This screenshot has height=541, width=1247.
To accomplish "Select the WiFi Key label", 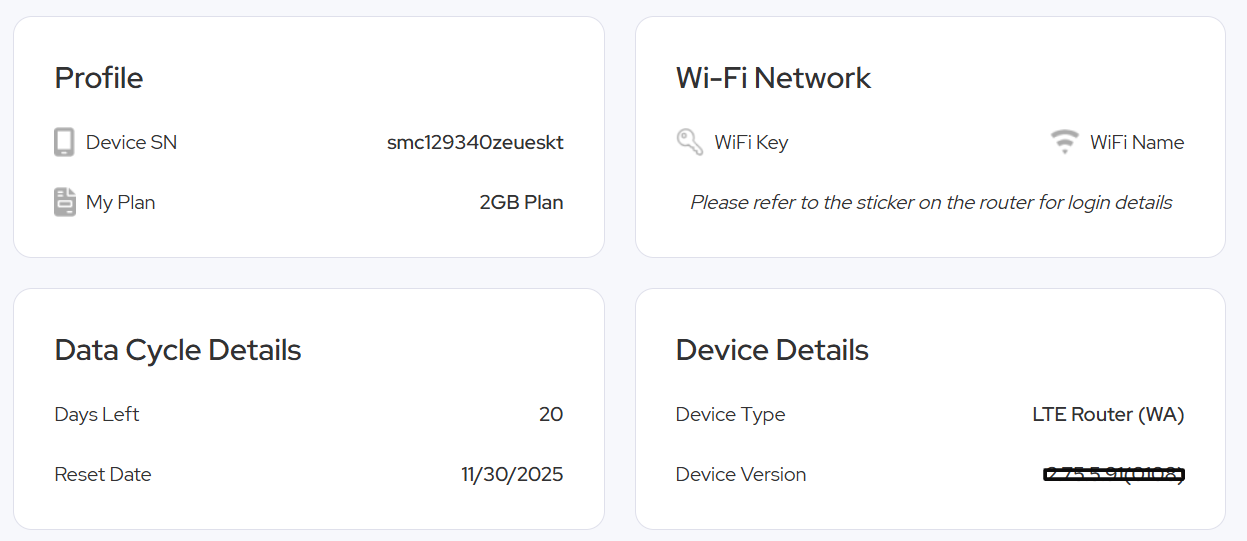I will click(x=751, y=142).
